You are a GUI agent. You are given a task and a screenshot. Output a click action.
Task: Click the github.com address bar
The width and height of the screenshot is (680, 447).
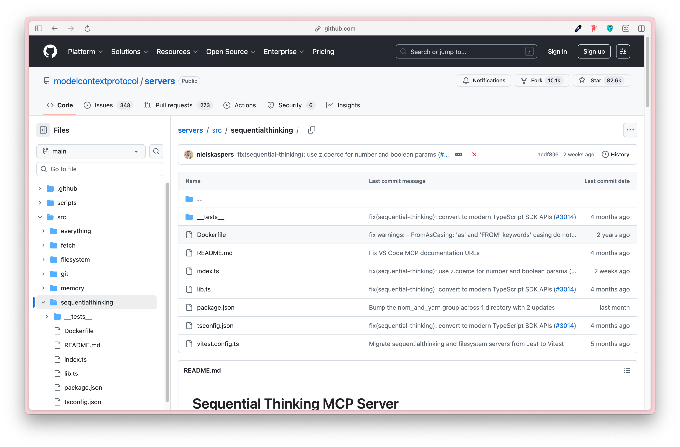point(335,29)
